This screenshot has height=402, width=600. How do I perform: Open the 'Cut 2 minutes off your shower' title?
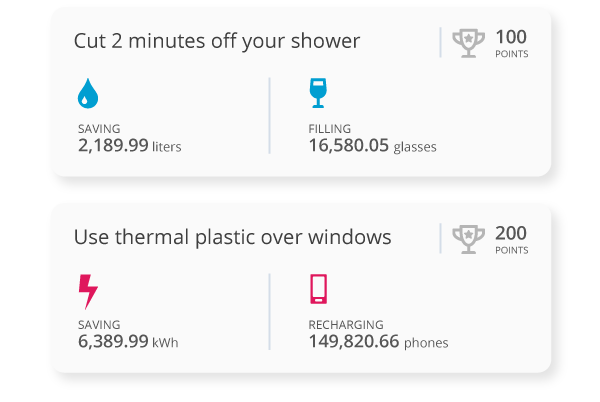tap(217, 41)
